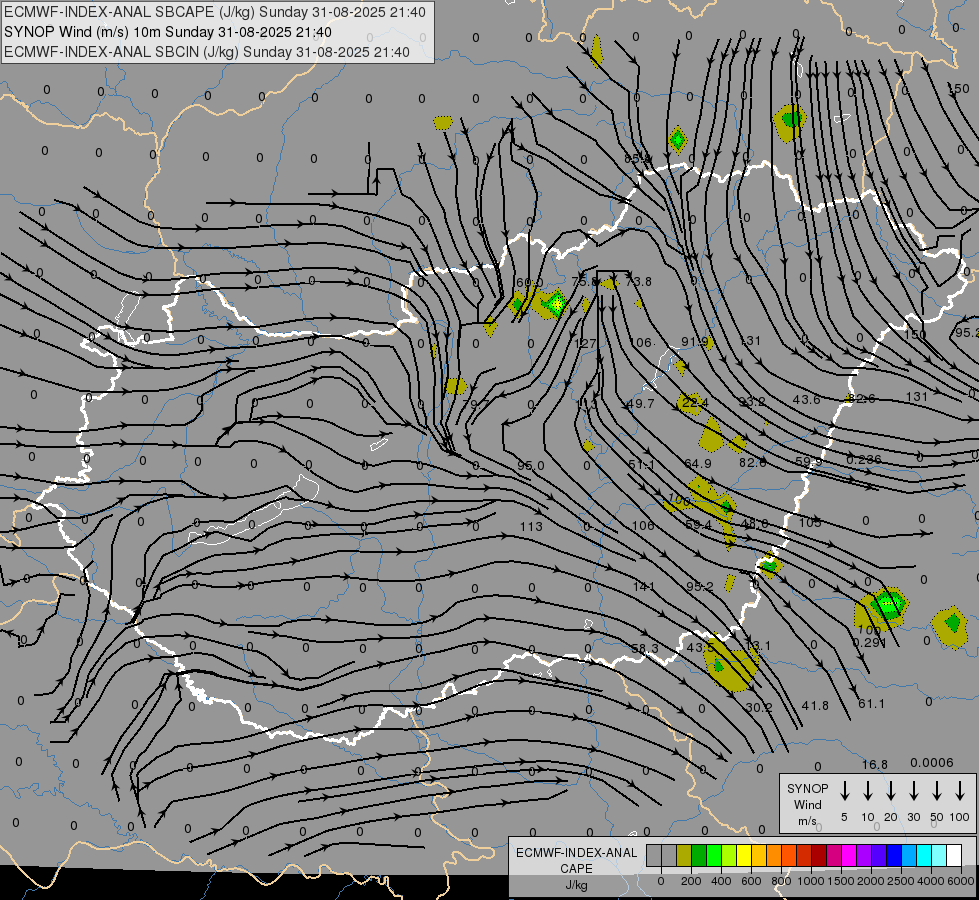Click the map value 43.6
979x900 pixels.
click(x=806, y=400)
